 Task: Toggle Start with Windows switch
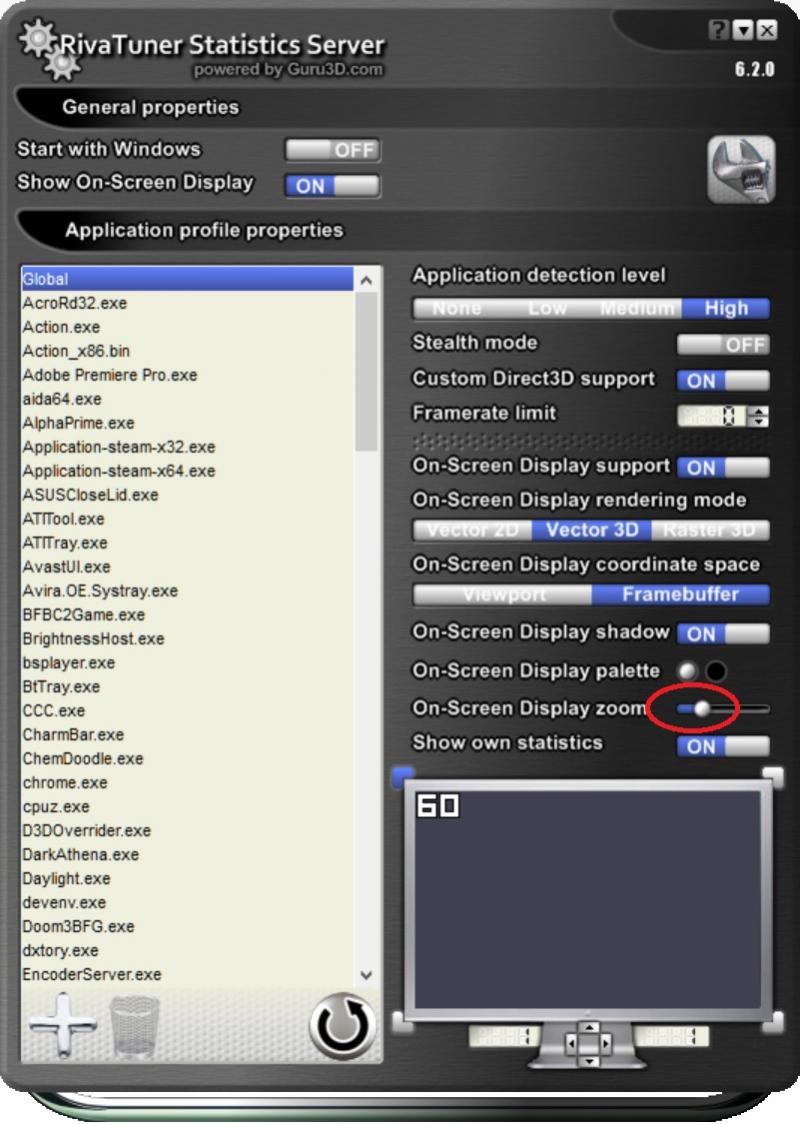point(333,150)
